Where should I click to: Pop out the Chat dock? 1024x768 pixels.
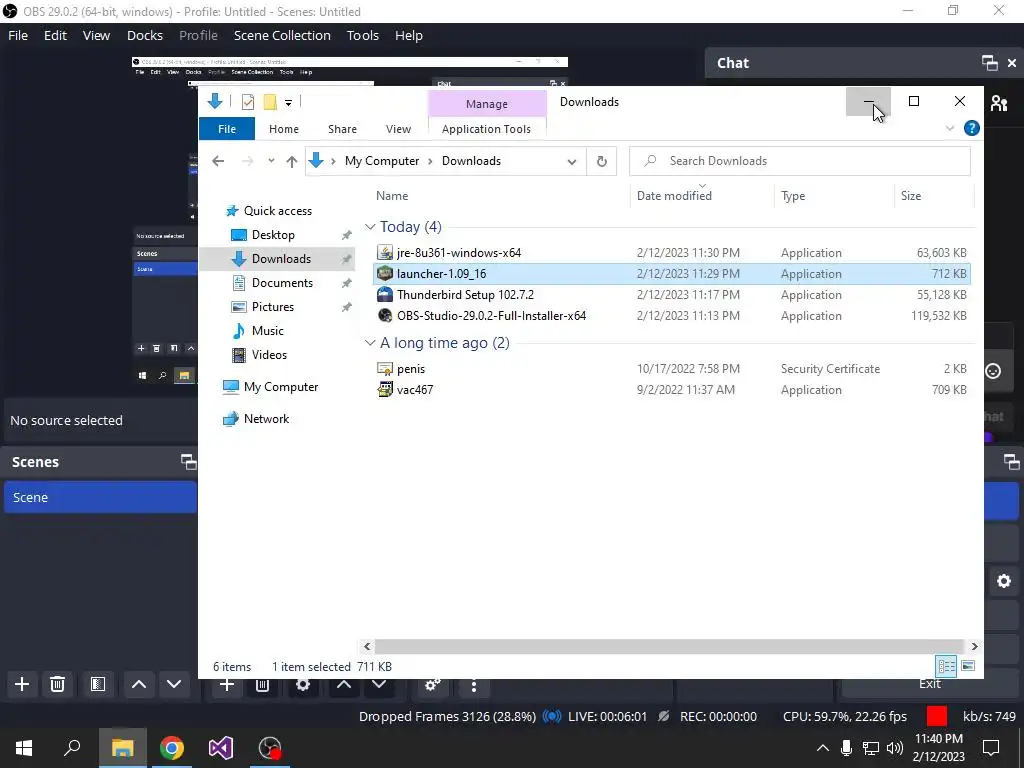(x=989, y=63)
